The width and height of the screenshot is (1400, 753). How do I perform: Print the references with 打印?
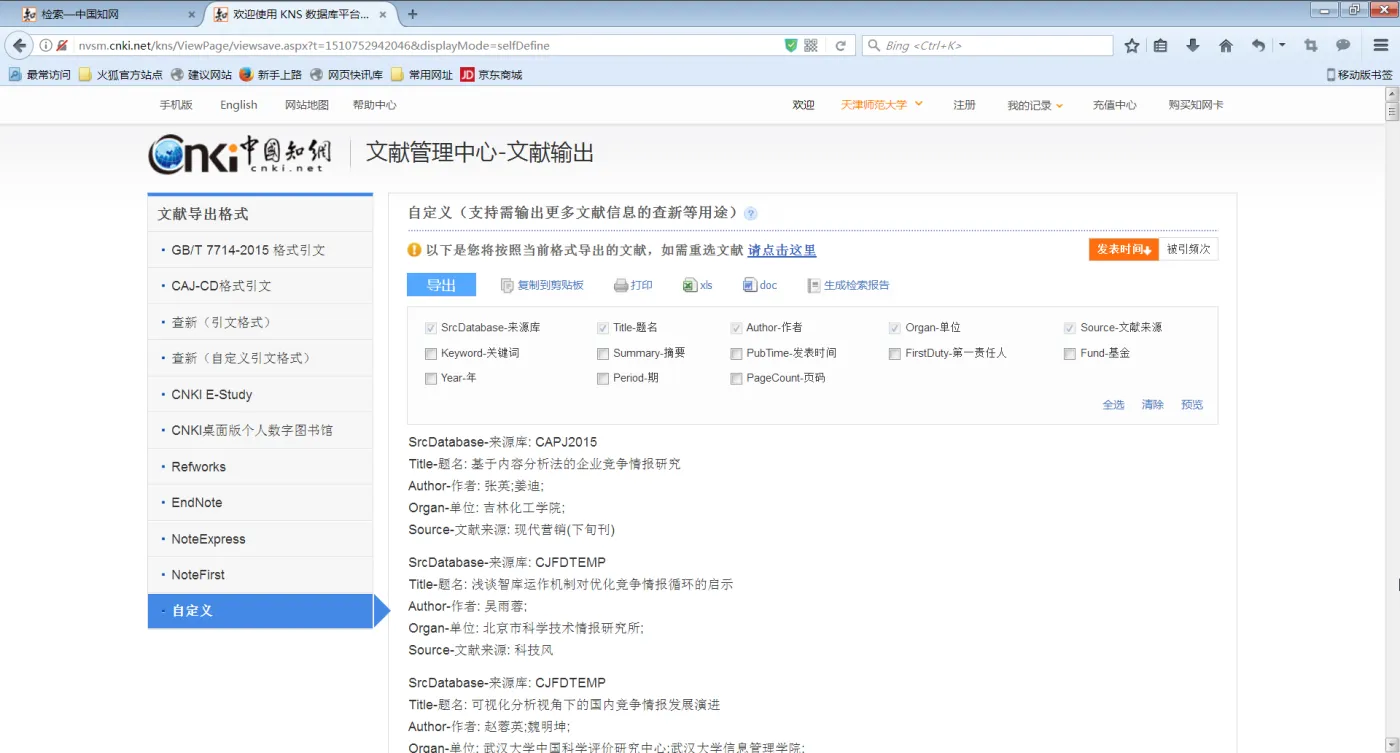(x=633, y=285)
